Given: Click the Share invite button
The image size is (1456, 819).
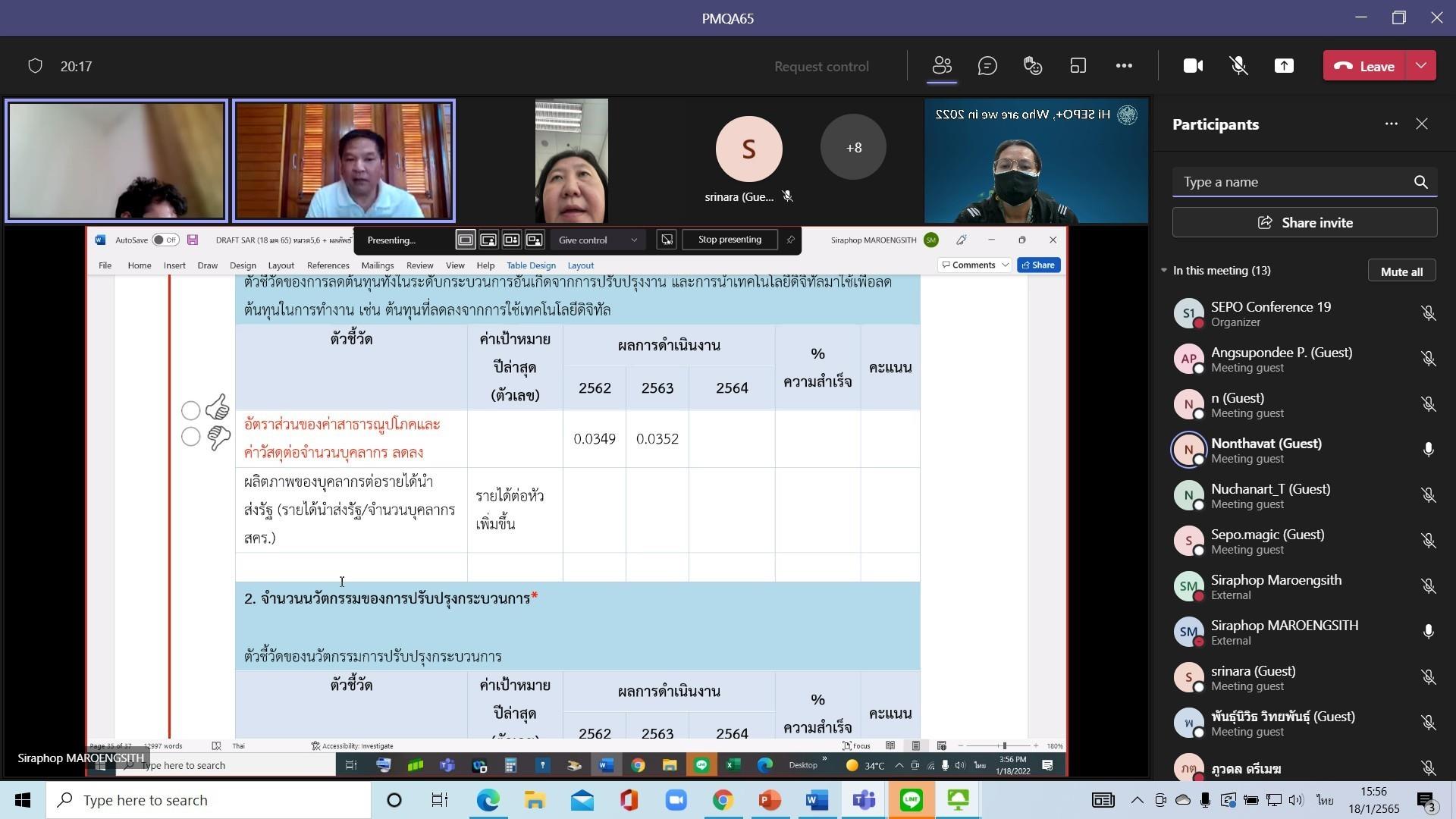Looking at the screenshot, I should point(1304,223).
